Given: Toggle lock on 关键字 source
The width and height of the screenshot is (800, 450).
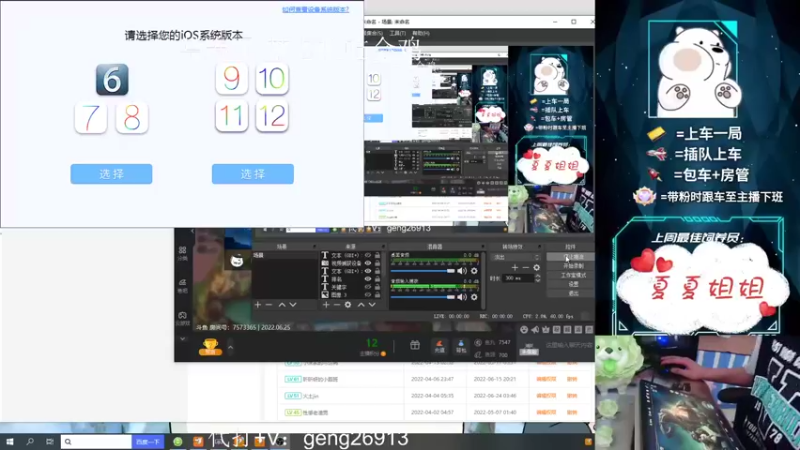Looking at the screenshot, I should click(378, 287).
